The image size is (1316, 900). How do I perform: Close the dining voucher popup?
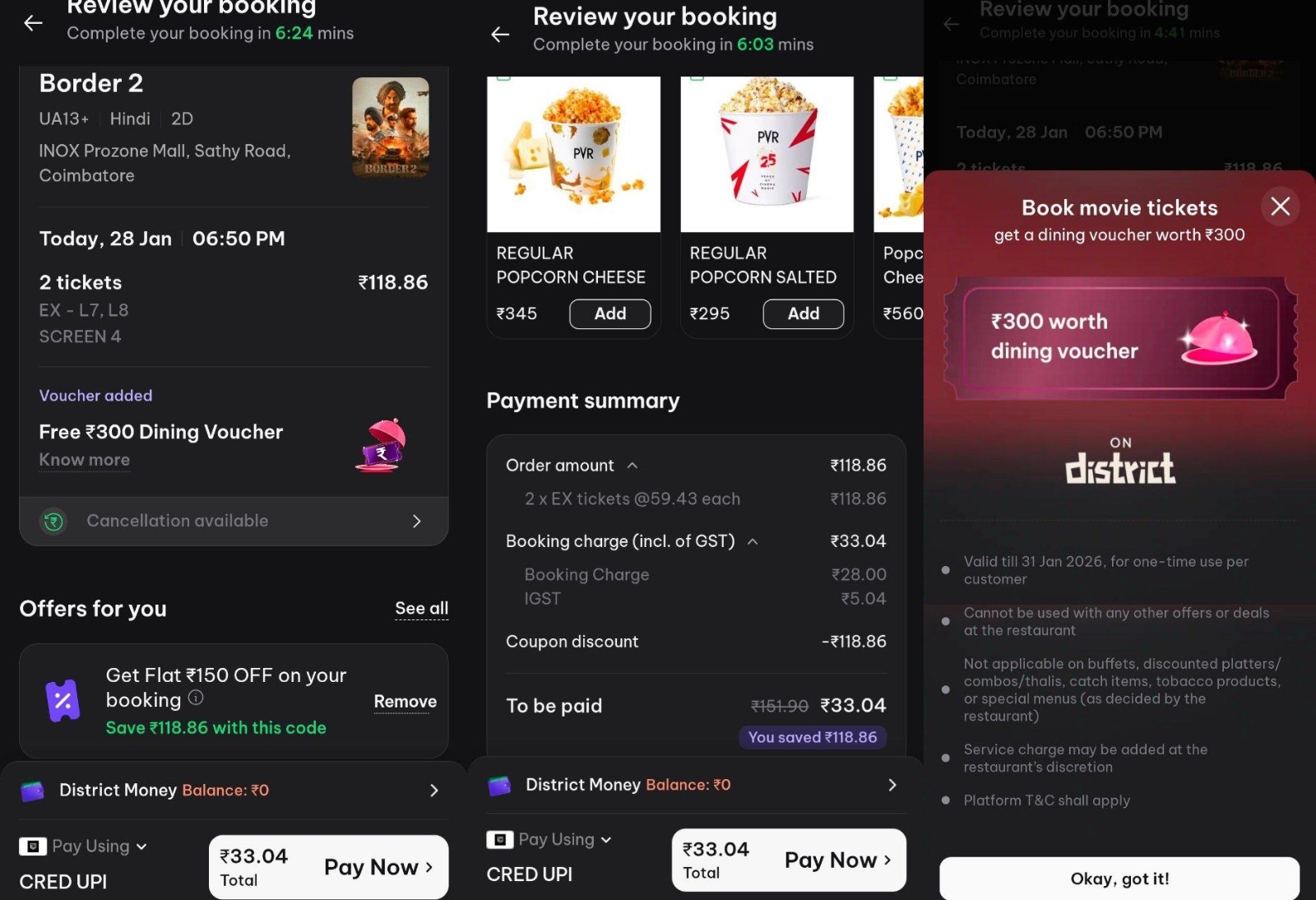tap(1280, 206)
